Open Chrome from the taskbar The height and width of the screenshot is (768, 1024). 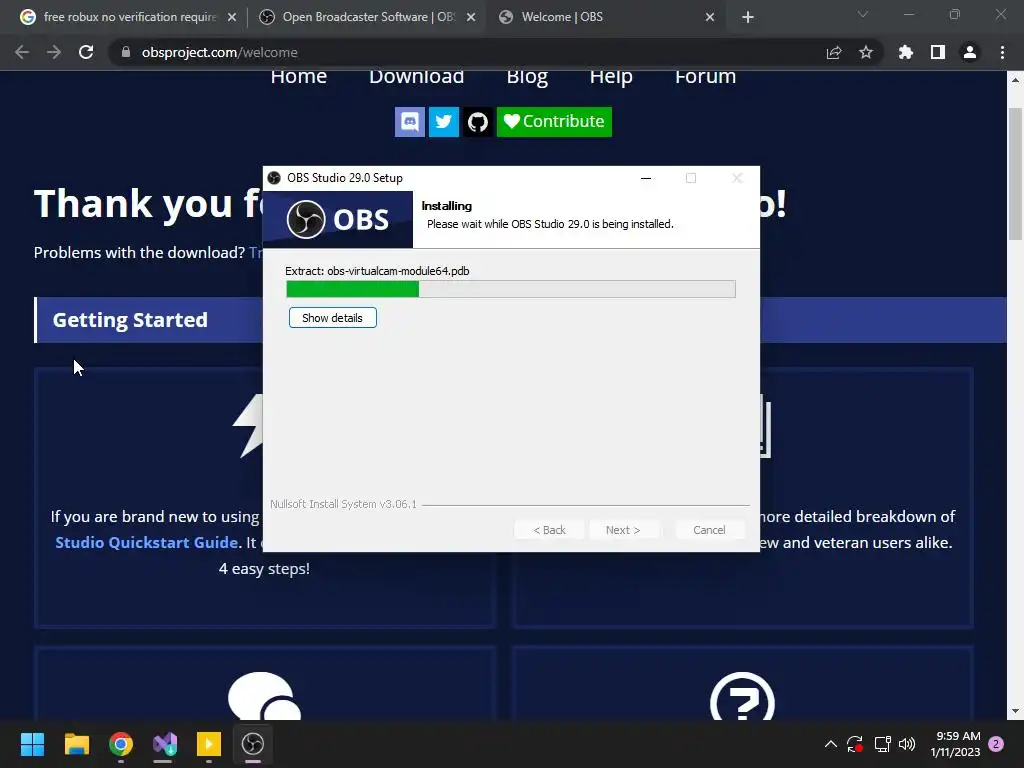click(x=121, y=744)
